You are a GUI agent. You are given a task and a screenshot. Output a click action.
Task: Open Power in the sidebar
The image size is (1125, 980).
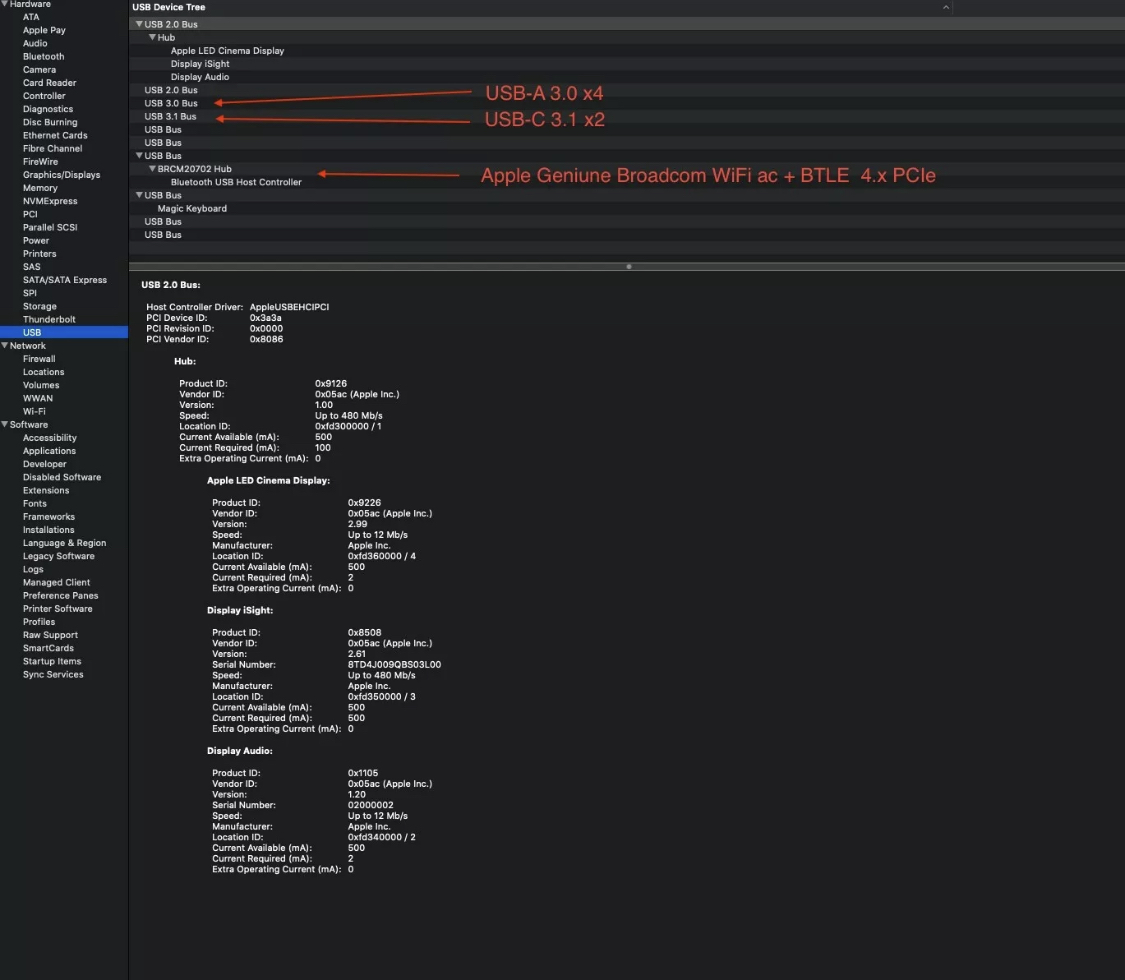click(36, 240)
